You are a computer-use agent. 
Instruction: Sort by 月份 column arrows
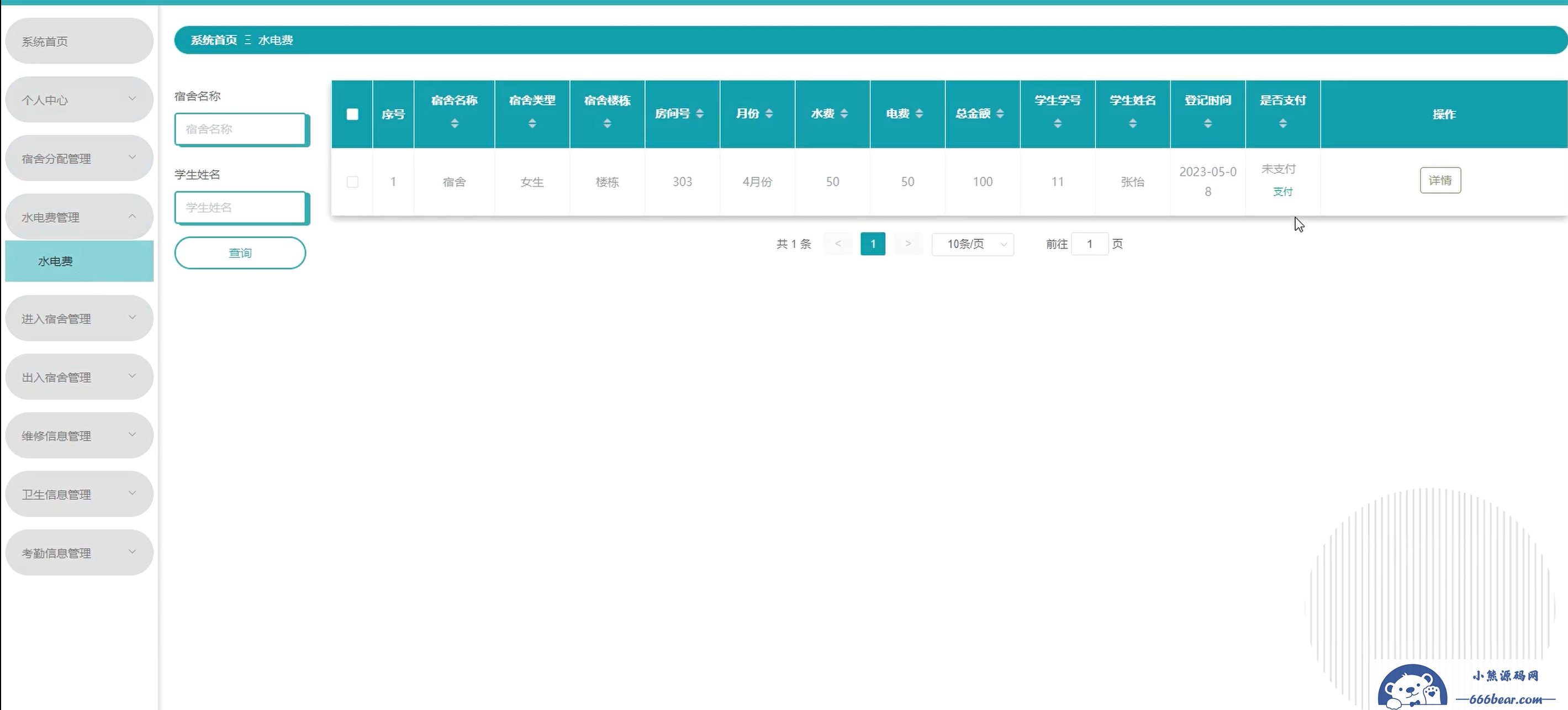769,113
